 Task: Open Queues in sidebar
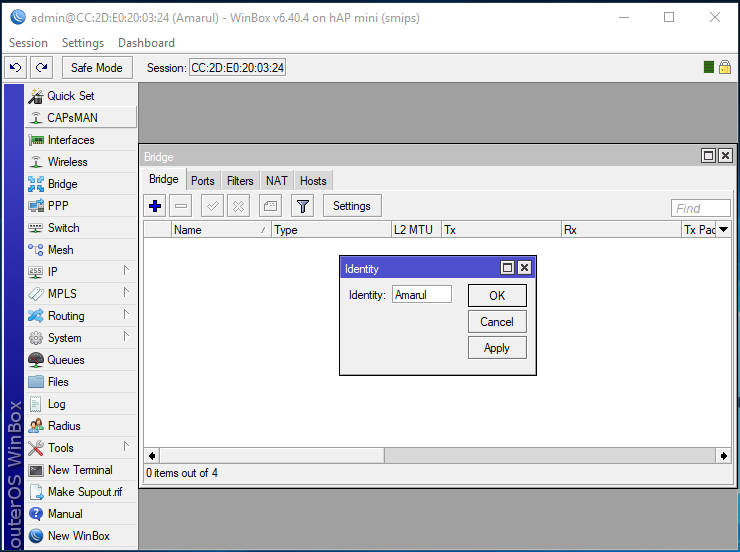81,360
